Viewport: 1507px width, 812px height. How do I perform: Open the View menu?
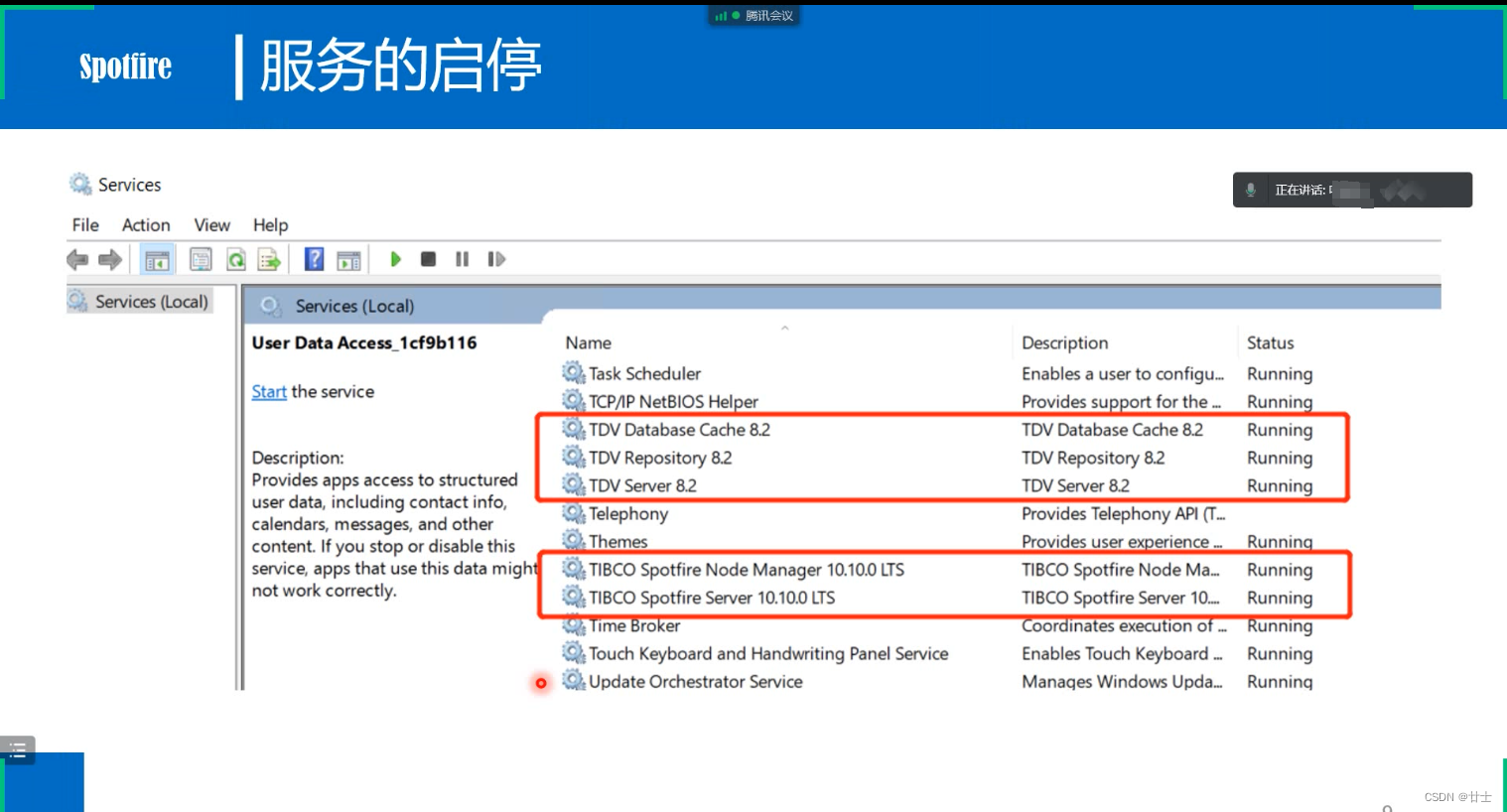[212, 225]
